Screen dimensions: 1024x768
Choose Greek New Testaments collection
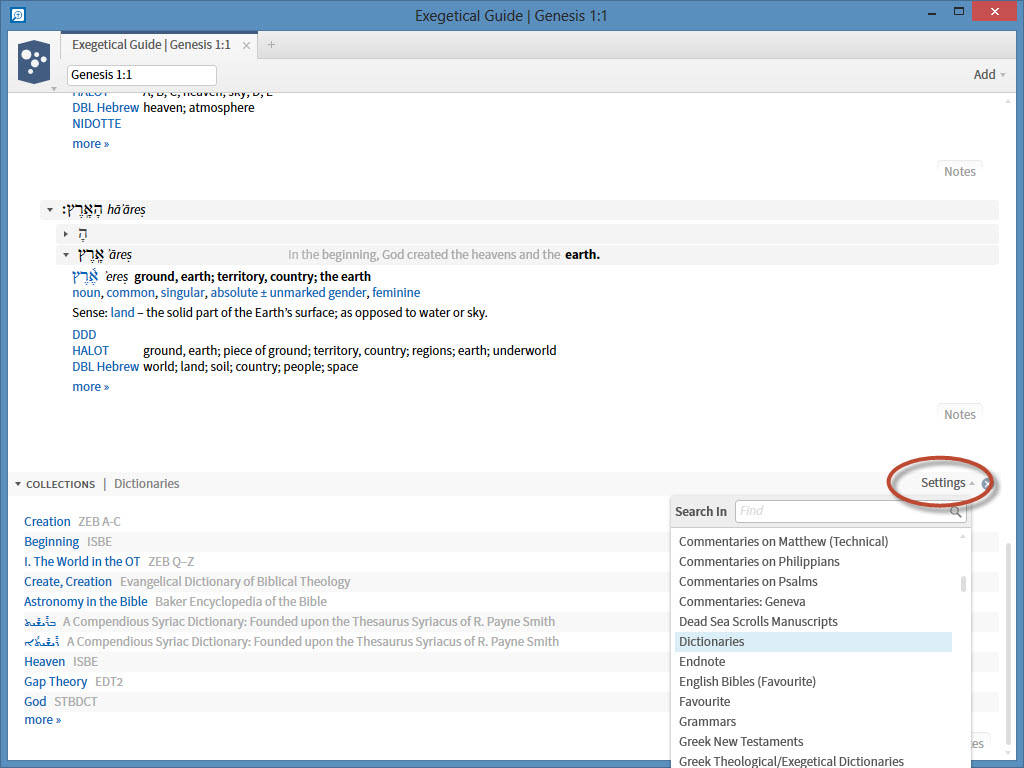[741, 742]
